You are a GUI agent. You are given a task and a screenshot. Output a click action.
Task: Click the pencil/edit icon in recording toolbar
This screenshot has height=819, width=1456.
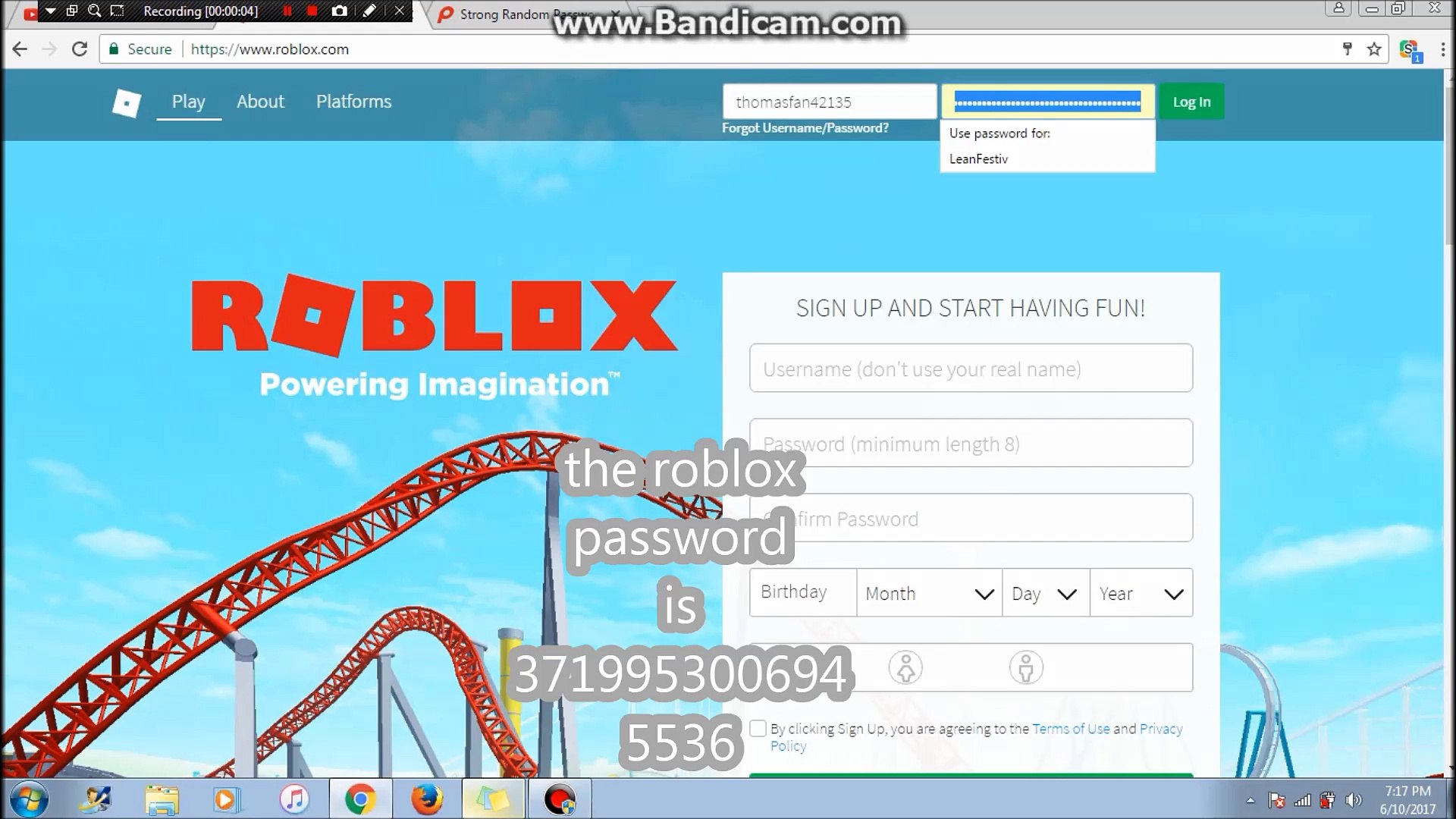[x=370, y=11]
